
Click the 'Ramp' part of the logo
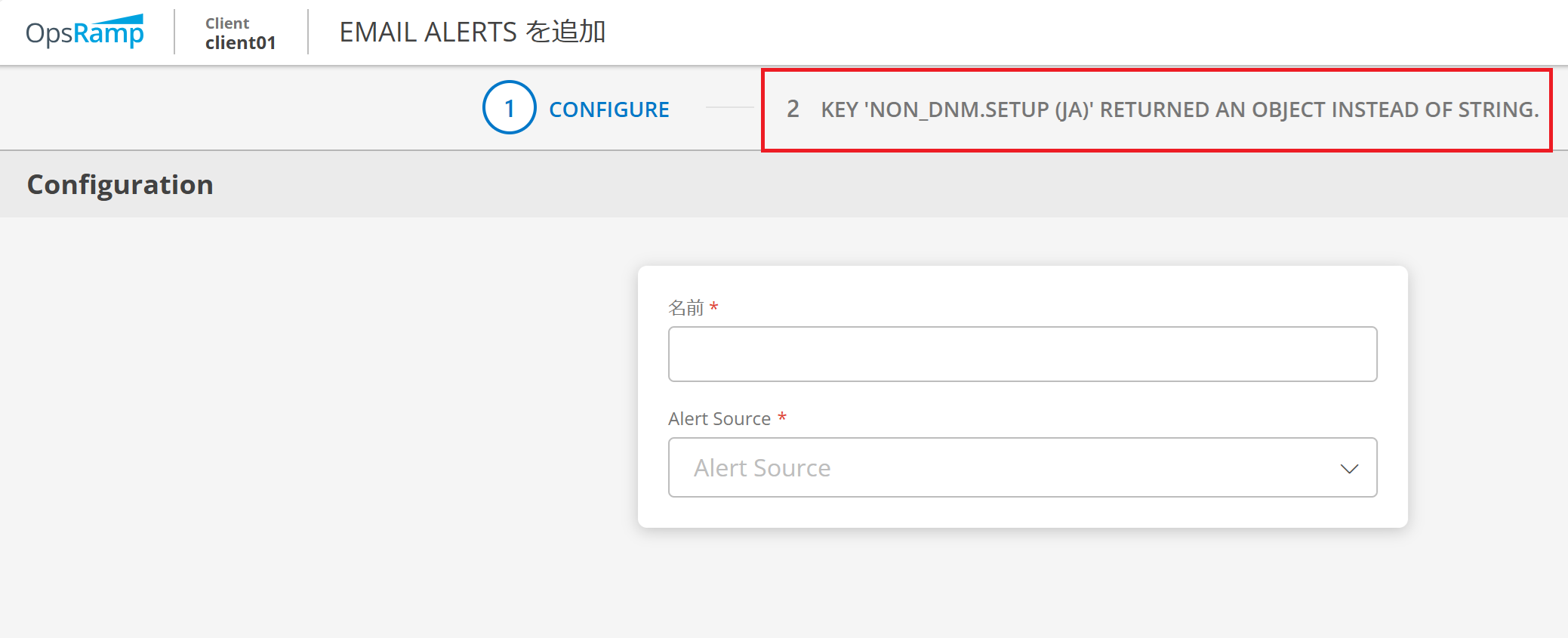pos(109,32)
